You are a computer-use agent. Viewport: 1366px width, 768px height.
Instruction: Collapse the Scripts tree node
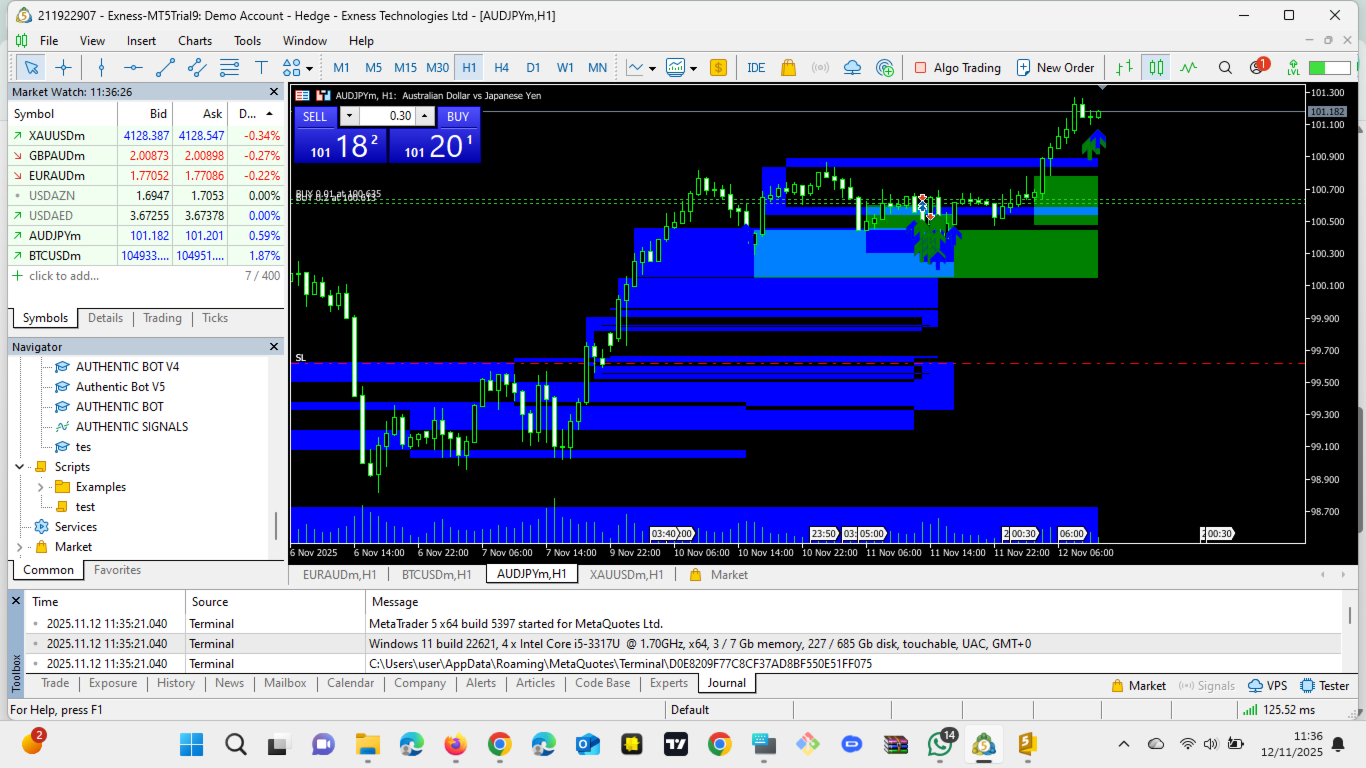(20, 466)
